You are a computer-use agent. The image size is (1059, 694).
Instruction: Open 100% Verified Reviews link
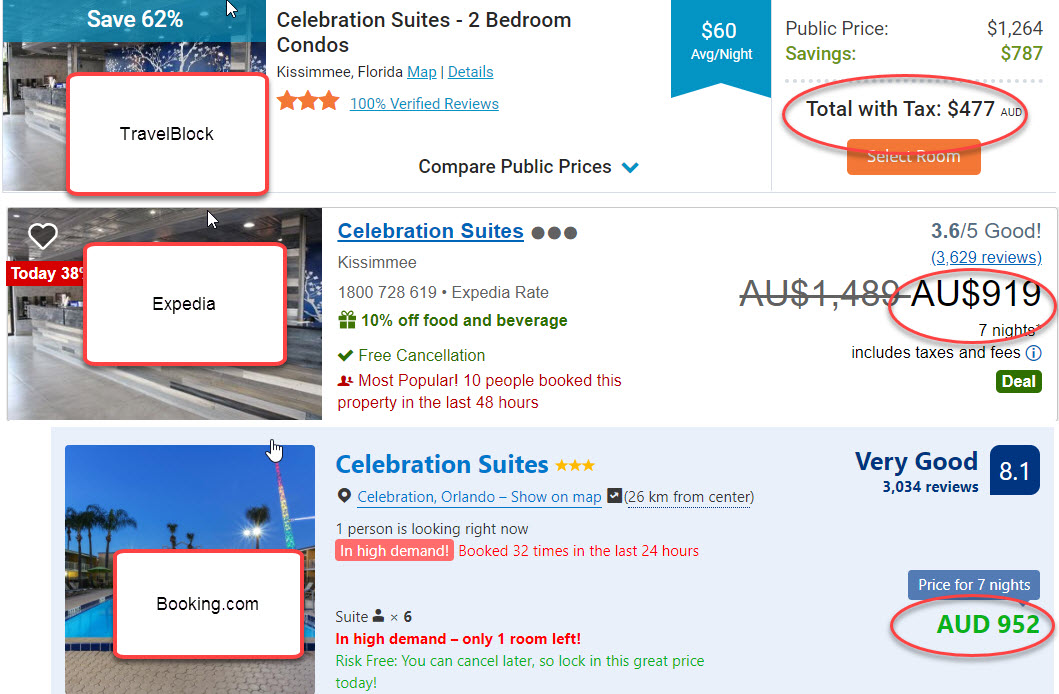point(424,104)
